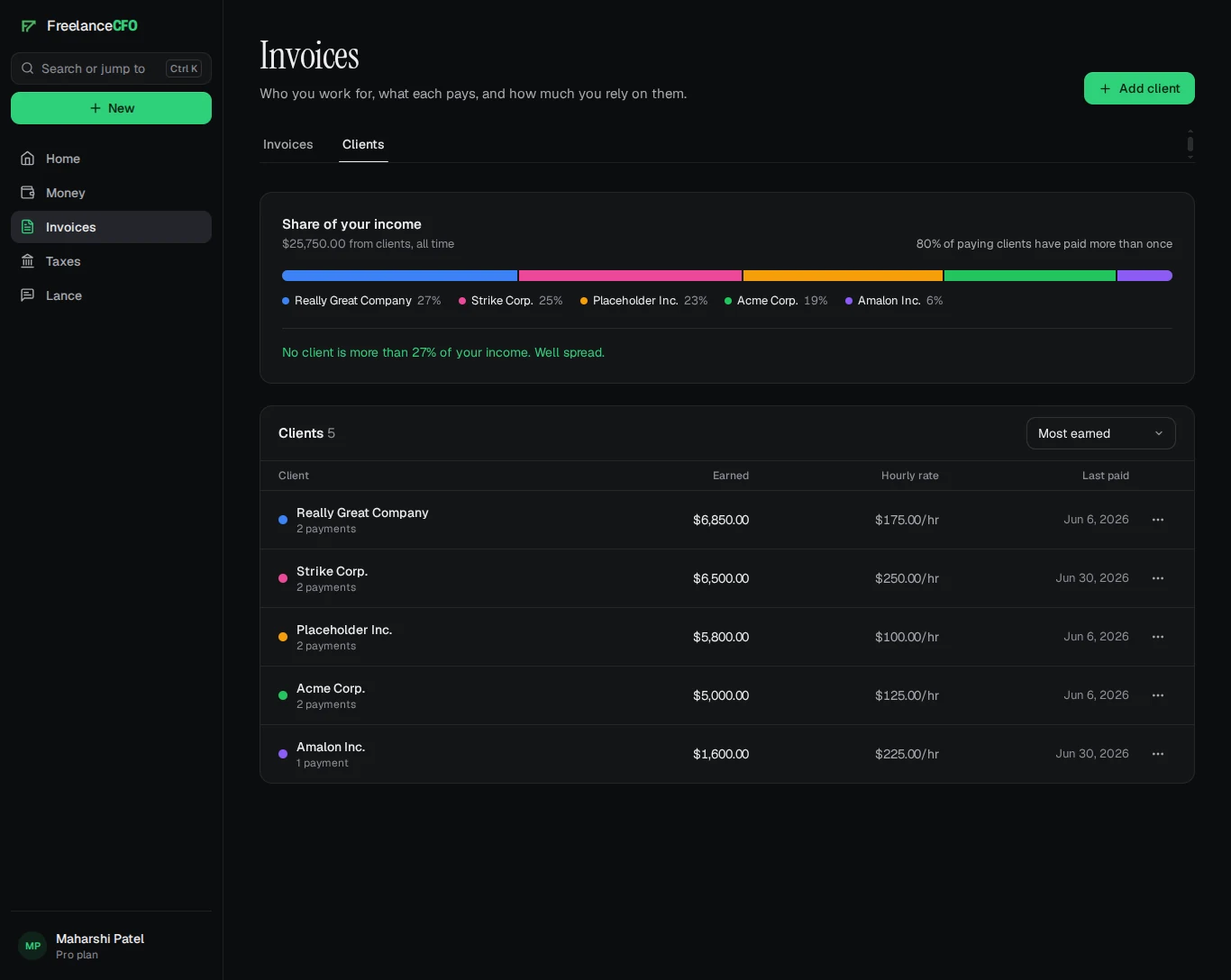Open the Most earned sort dropdown
Viewport: 1231px width, 980px height.
point(1101,433)
